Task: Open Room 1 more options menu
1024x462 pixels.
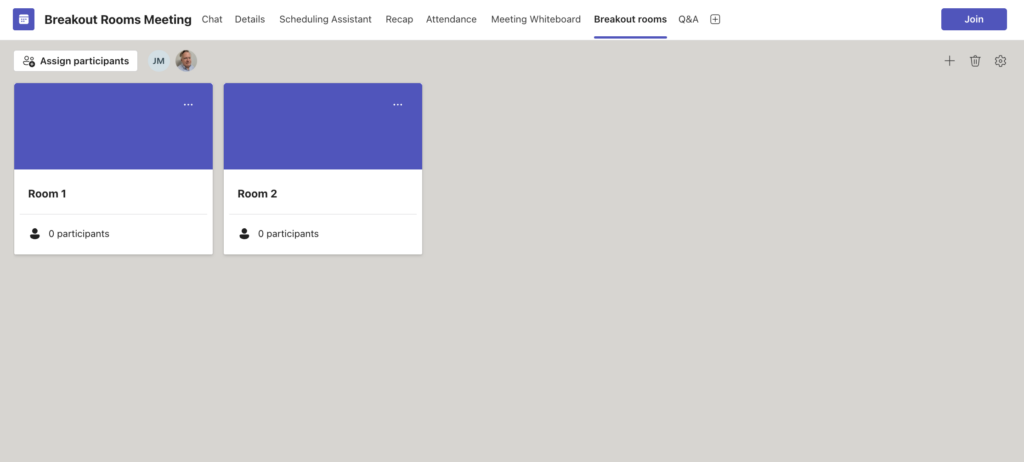Action: click(x=188, y=105)
